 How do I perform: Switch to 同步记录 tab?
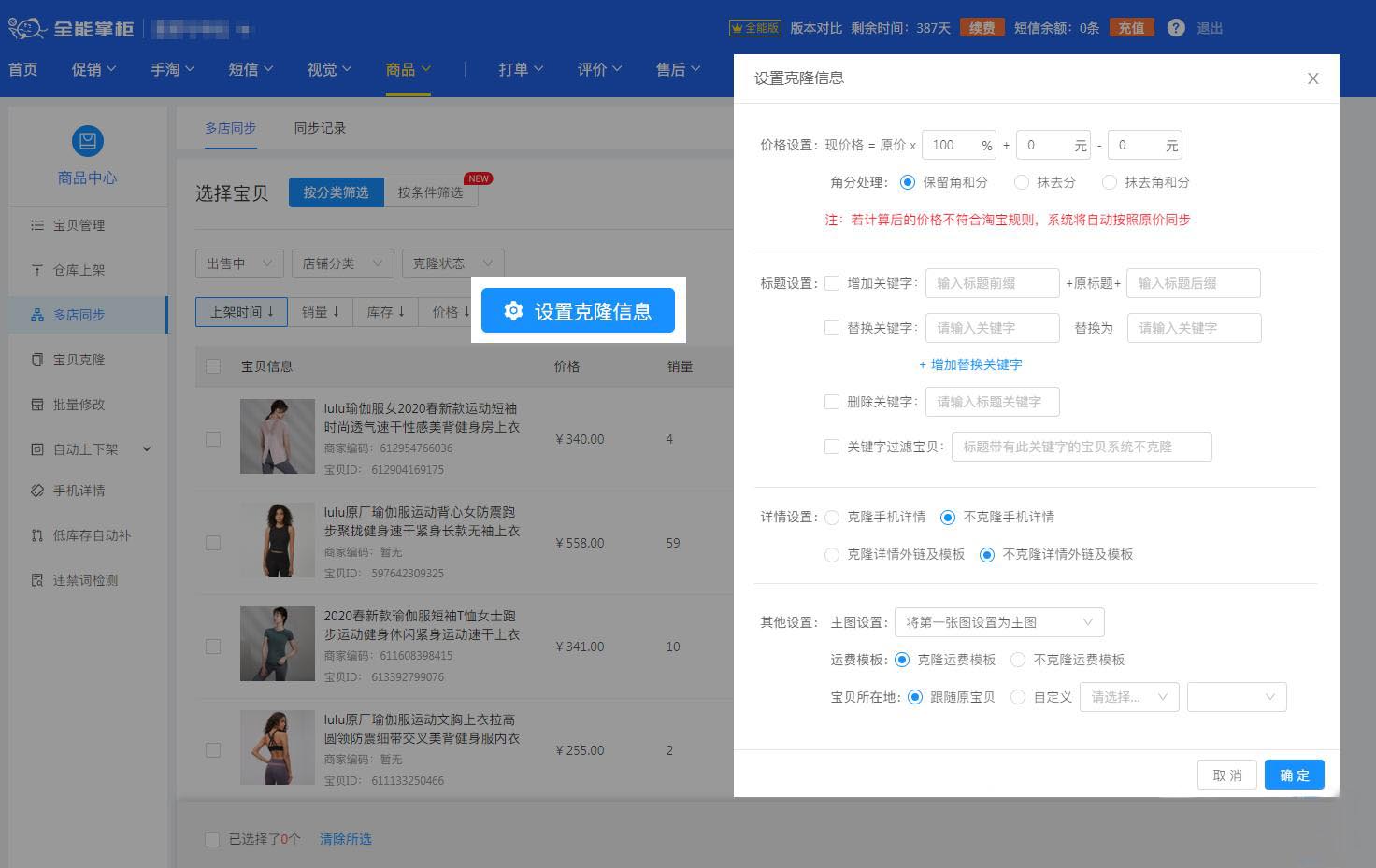(x=320, y=128)
